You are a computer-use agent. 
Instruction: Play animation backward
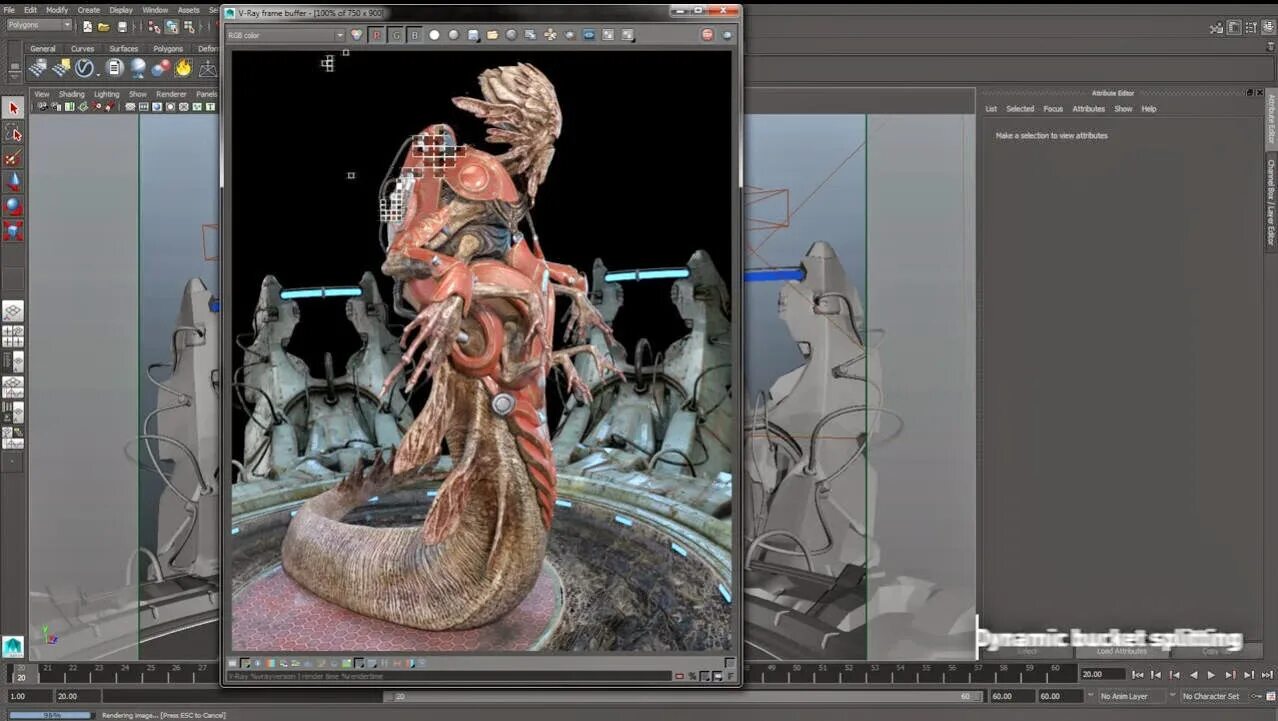(x=1193, y=675)
